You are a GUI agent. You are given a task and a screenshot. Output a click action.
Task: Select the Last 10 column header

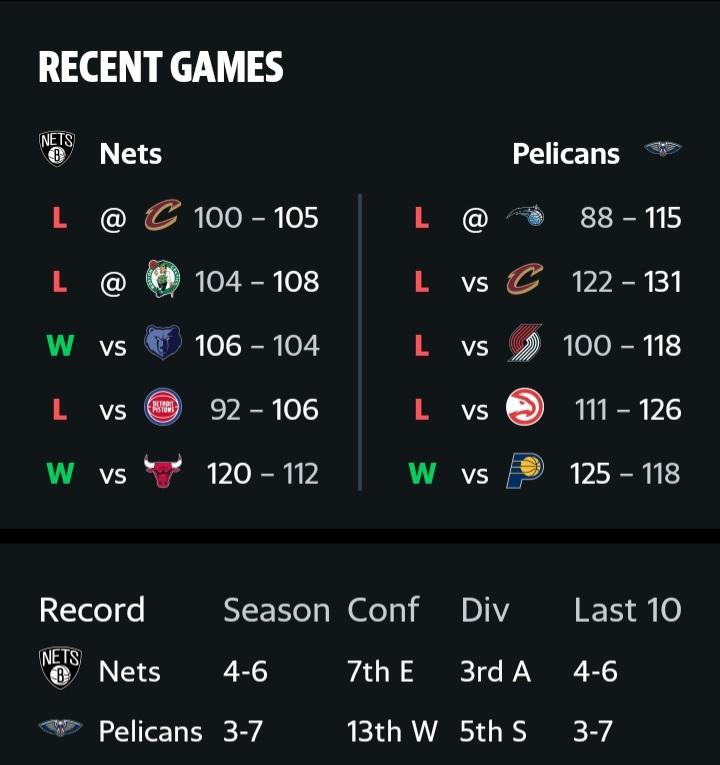[627, 610]
